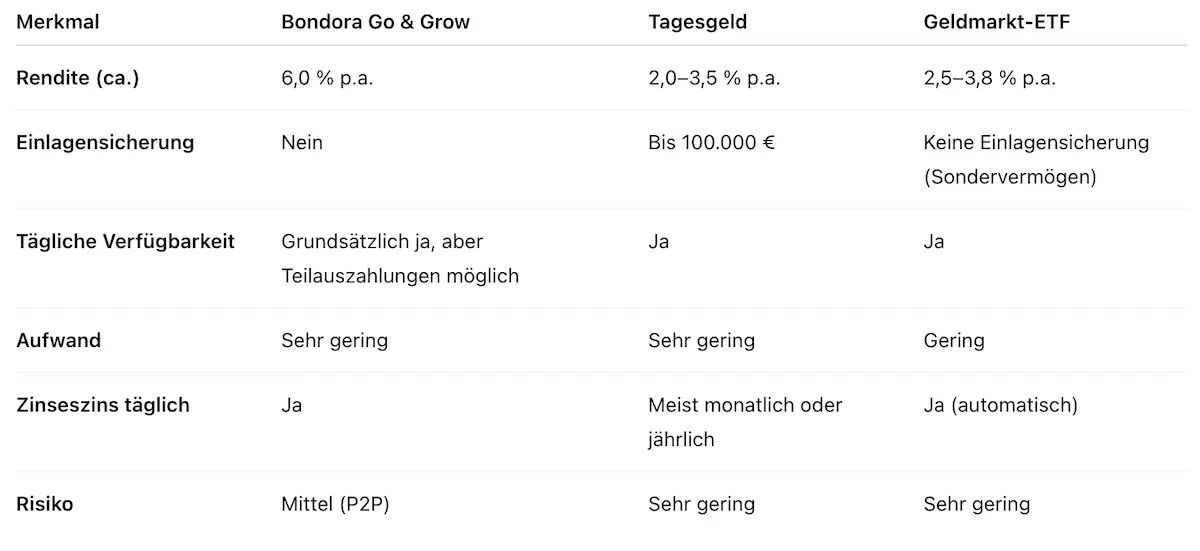
Task: Select the Aufwand row label
Action: click(58, 340)
